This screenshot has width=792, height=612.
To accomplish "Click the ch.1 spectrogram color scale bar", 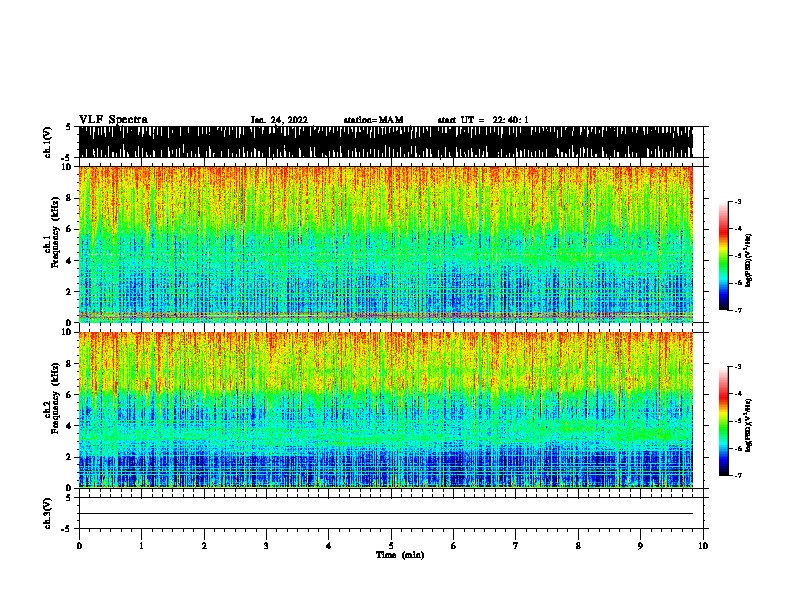I will tap(724, 256).
